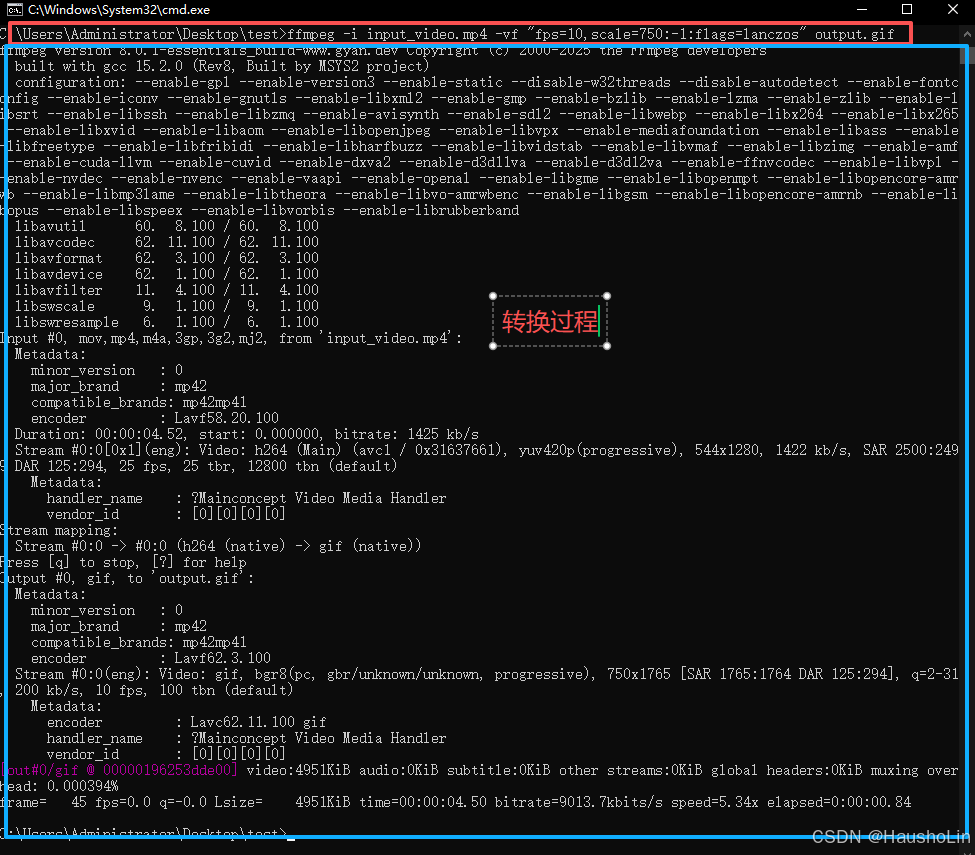
Task: Click the 'Duration: 00:00:04.52' text
Action: (x=99, y=434)
